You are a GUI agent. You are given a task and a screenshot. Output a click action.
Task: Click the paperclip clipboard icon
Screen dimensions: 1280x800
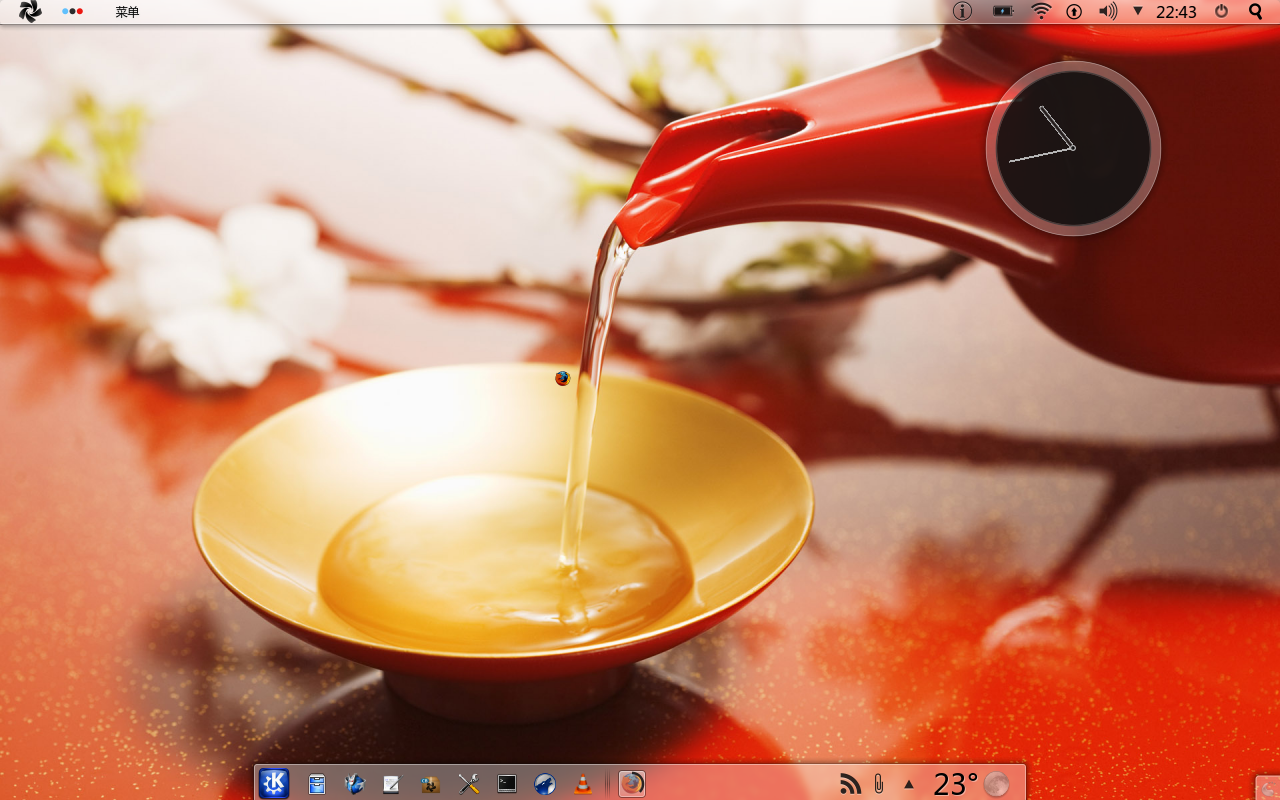(x=879, y=784)
